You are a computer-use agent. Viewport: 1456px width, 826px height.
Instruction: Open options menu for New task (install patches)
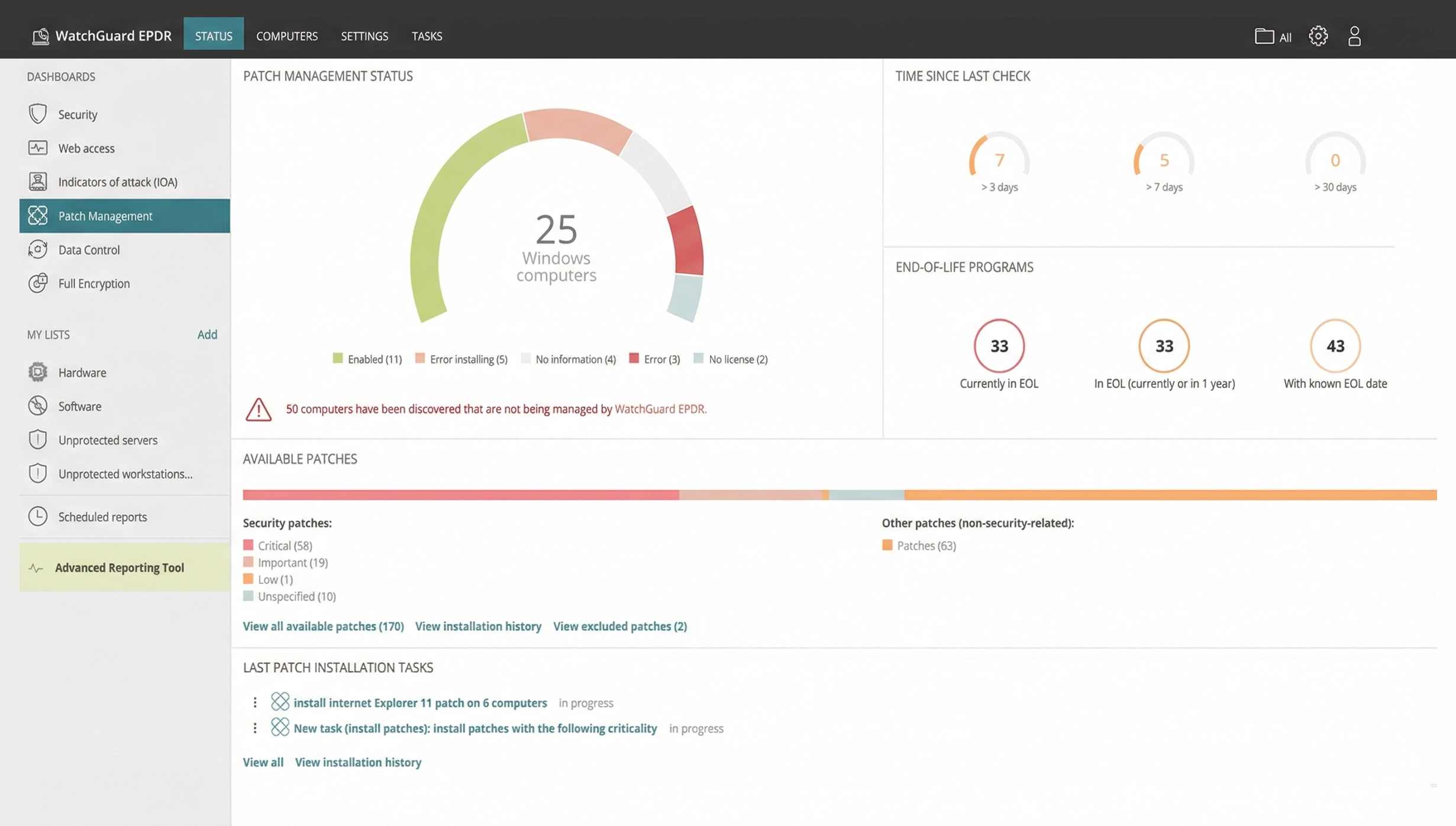pyautogui.click(x=255, y=728)
